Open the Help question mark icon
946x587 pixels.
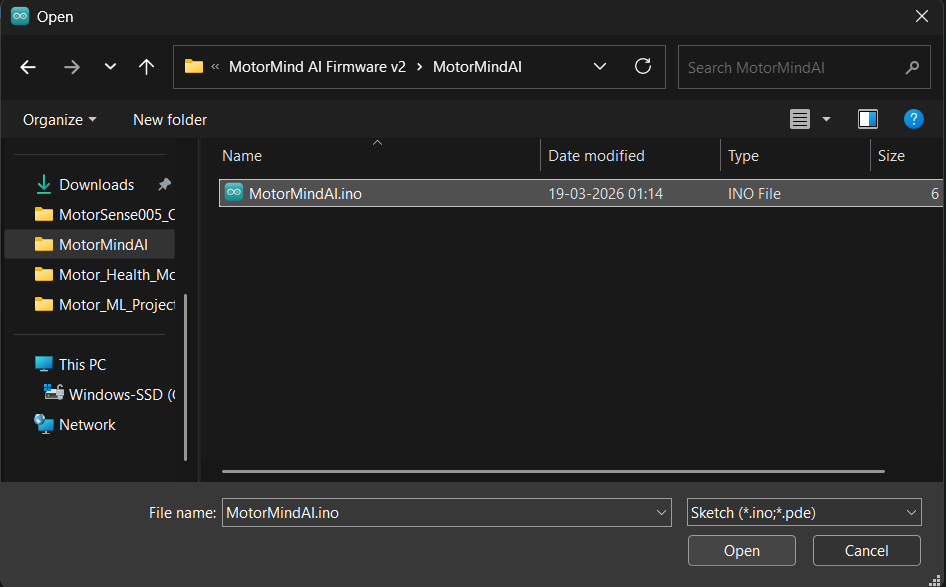coord(913,119)
